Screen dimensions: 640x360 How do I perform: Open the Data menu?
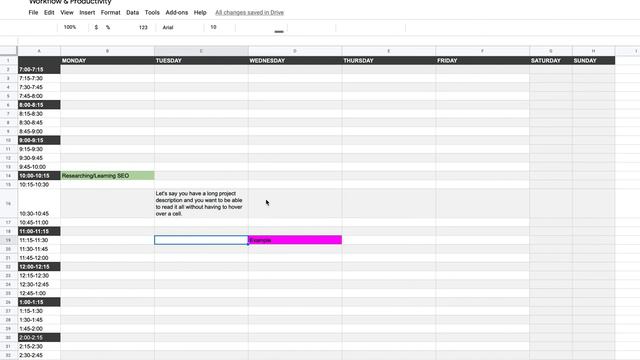click(132, 13)
